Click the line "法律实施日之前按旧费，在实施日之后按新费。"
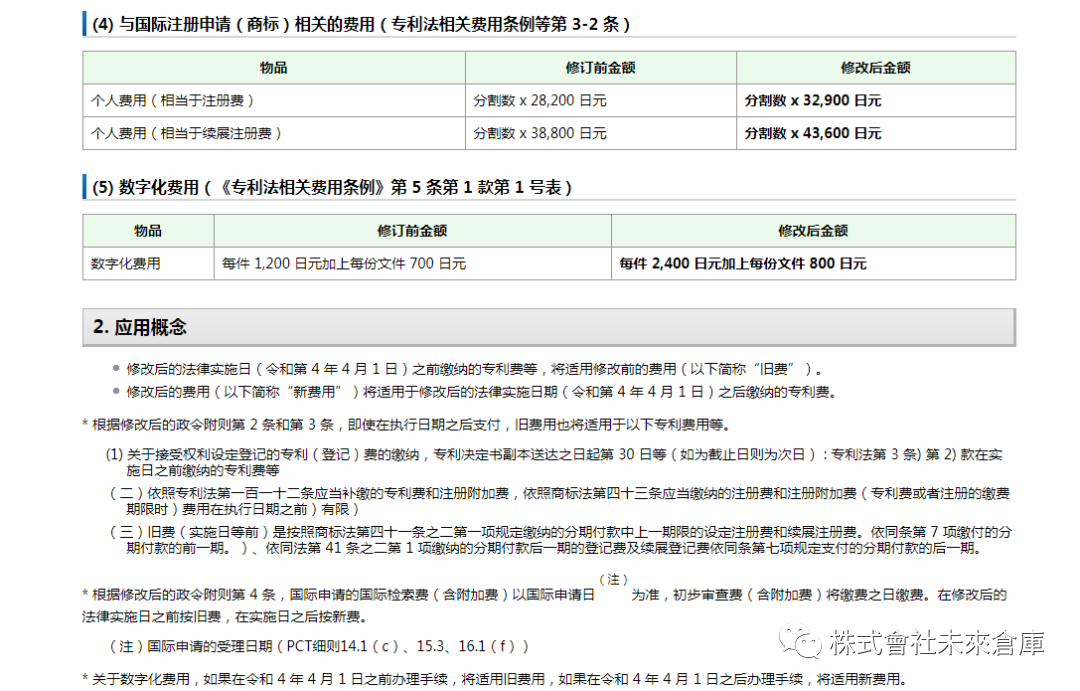The height and width of the screenshot is (691, 1080). point(225,617)
